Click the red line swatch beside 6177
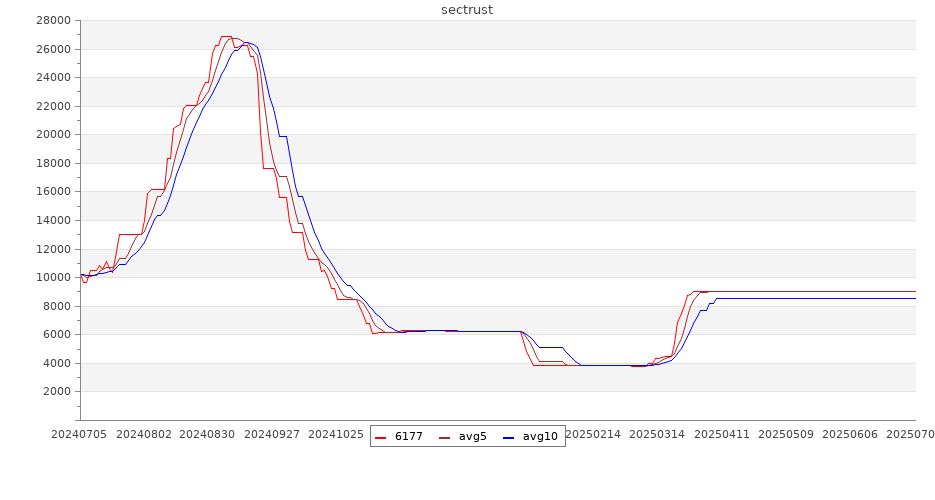Image resolution: width=935 pixels, height=500 pixels. (383, 437)
